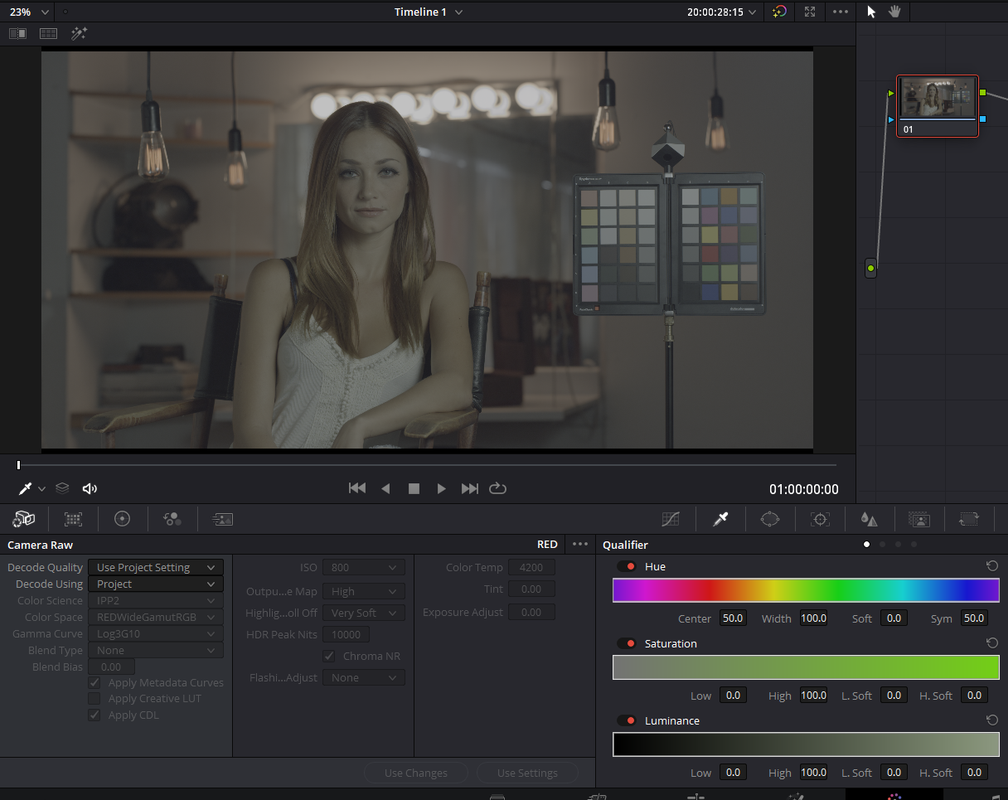The image size is (1008, 800).
Task: Enable the Apply Creative LUT checkbox
Action: (94, 698)
